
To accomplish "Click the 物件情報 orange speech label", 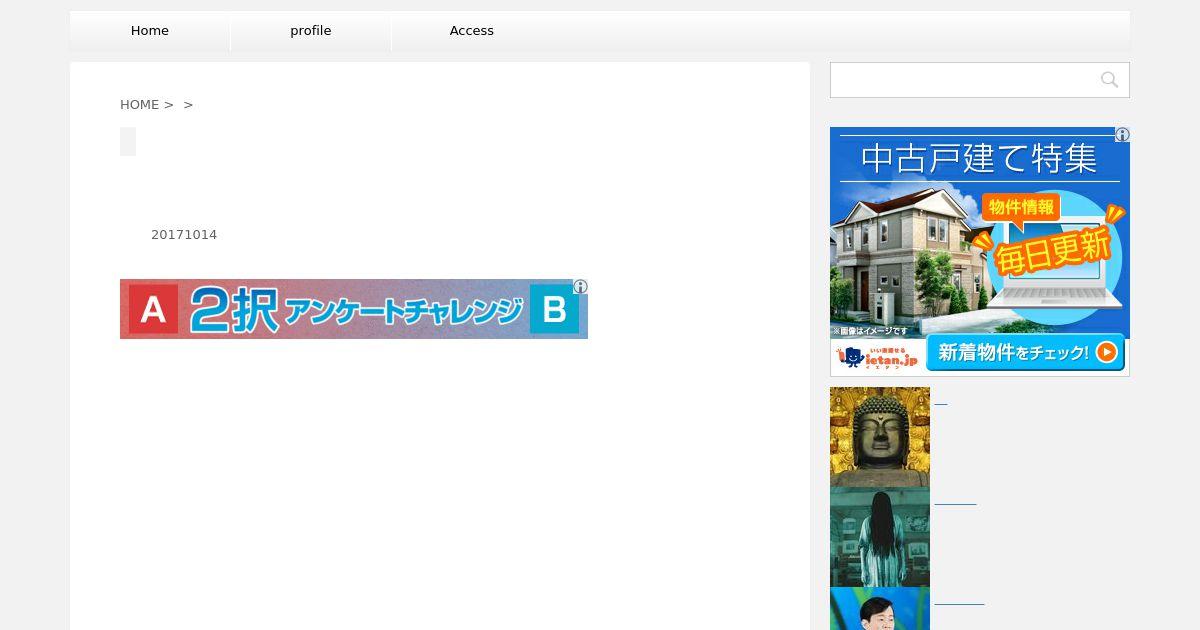I will [1021, 207].
